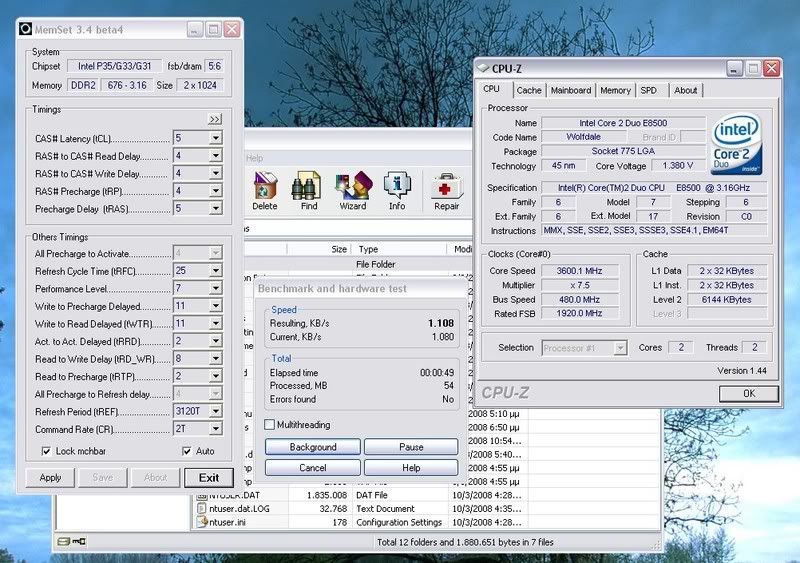Toggle the Lock mchbar checkbox

pos(46,451)
